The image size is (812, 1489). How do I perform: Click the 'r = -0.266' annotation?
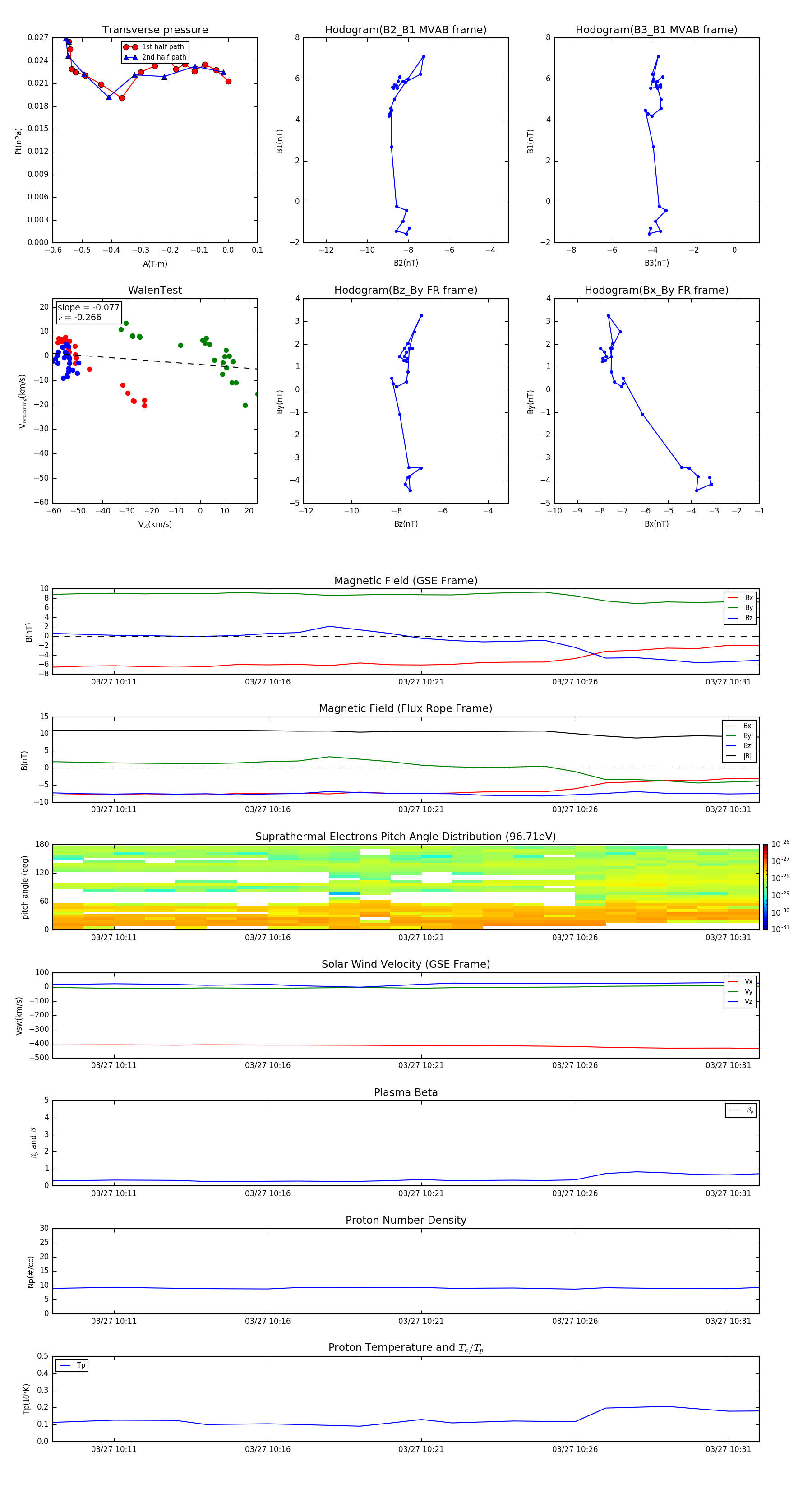79,317
